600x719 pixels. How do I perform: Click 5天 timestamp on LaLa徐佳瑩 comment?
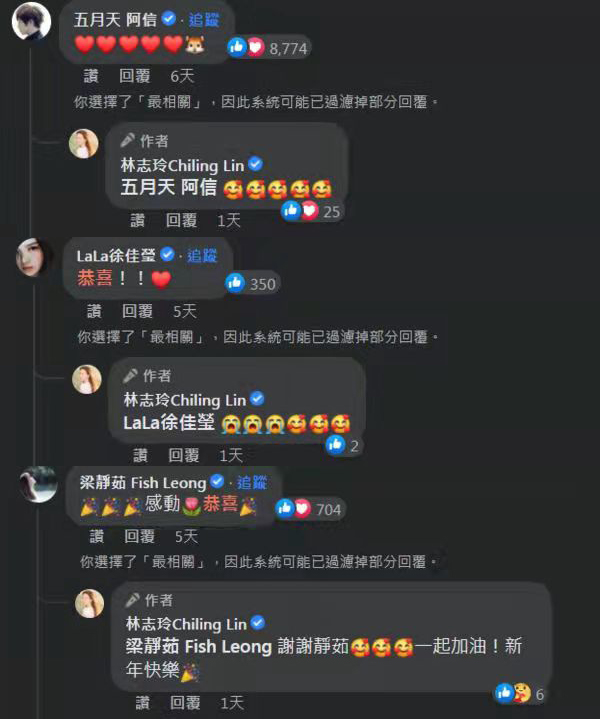pyautogui.click(x=184, y=311)
